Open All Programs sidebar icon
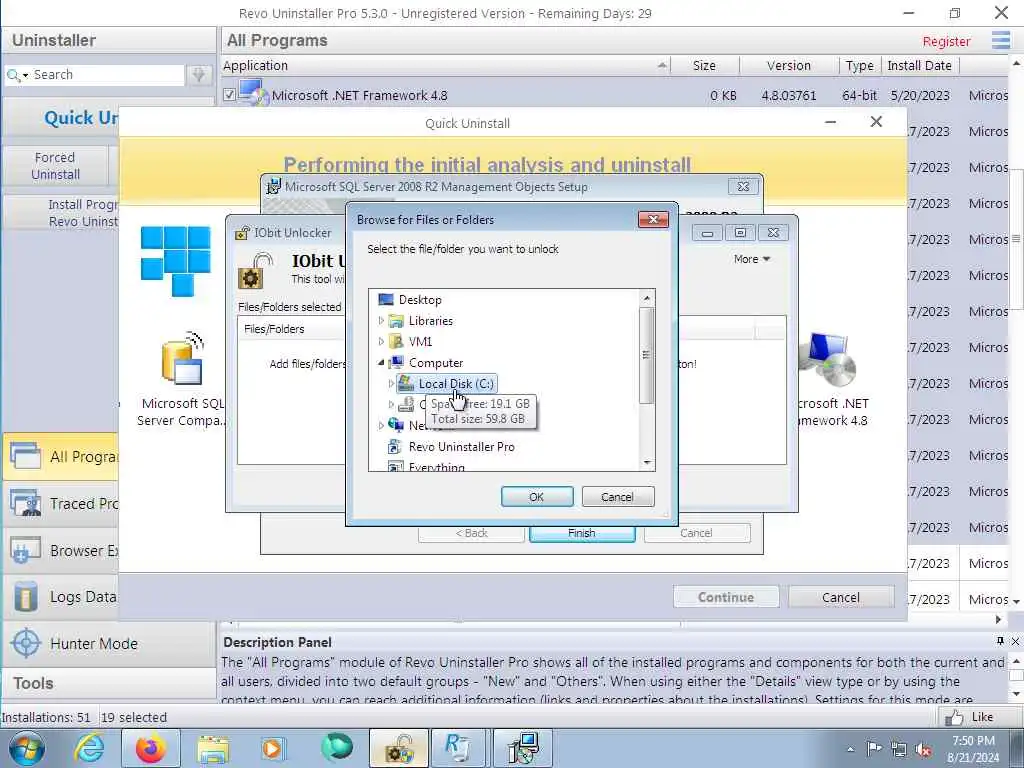Screen dimensions: 1024x768 [x=25, y=456]
